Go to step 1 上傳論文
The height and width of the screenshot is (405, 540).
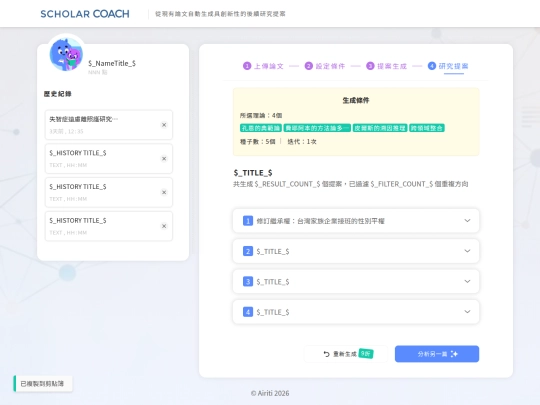[x=263, y=66]
